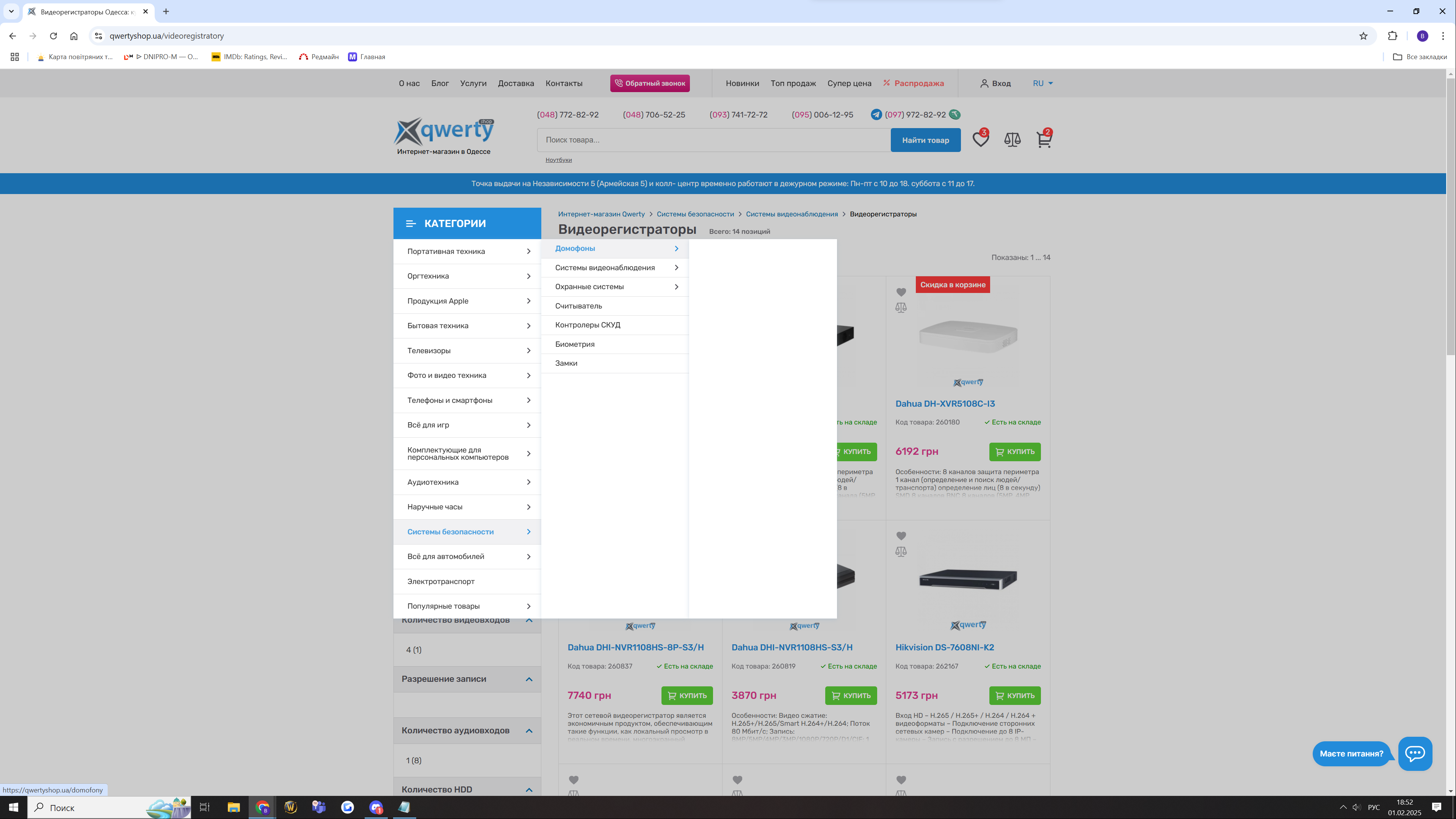Open the RU language dropdown
The image size is (1456, 819).
pyautogui.click(x=1043, y=83)
